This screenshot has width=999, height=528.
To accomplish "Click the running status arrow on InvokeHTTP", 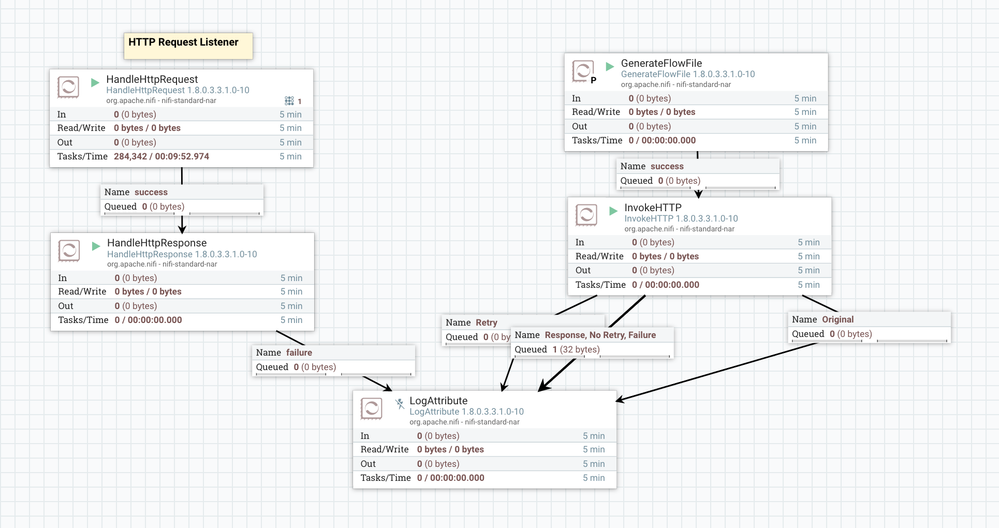I will click(x=613, y=210).
